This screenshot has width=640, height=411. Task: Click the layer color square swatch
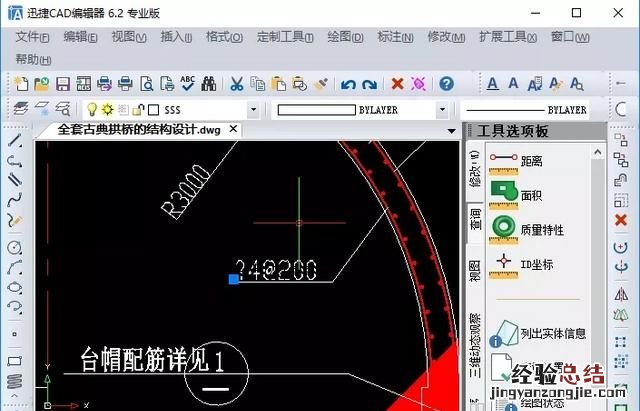point(153,110)
